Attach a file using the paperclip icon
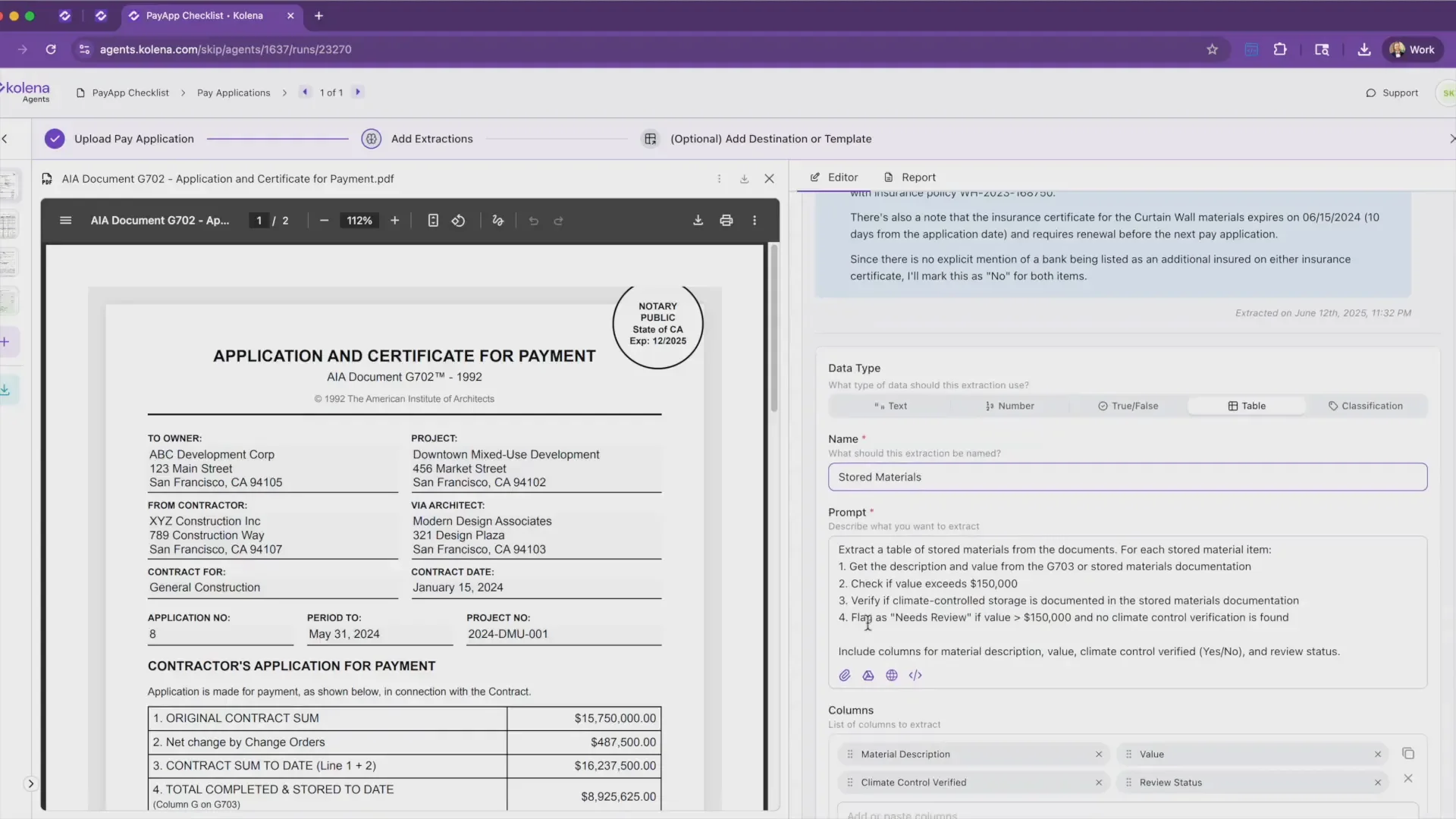The height and width of the screenshot is (819, 1456). coord(845,675)
